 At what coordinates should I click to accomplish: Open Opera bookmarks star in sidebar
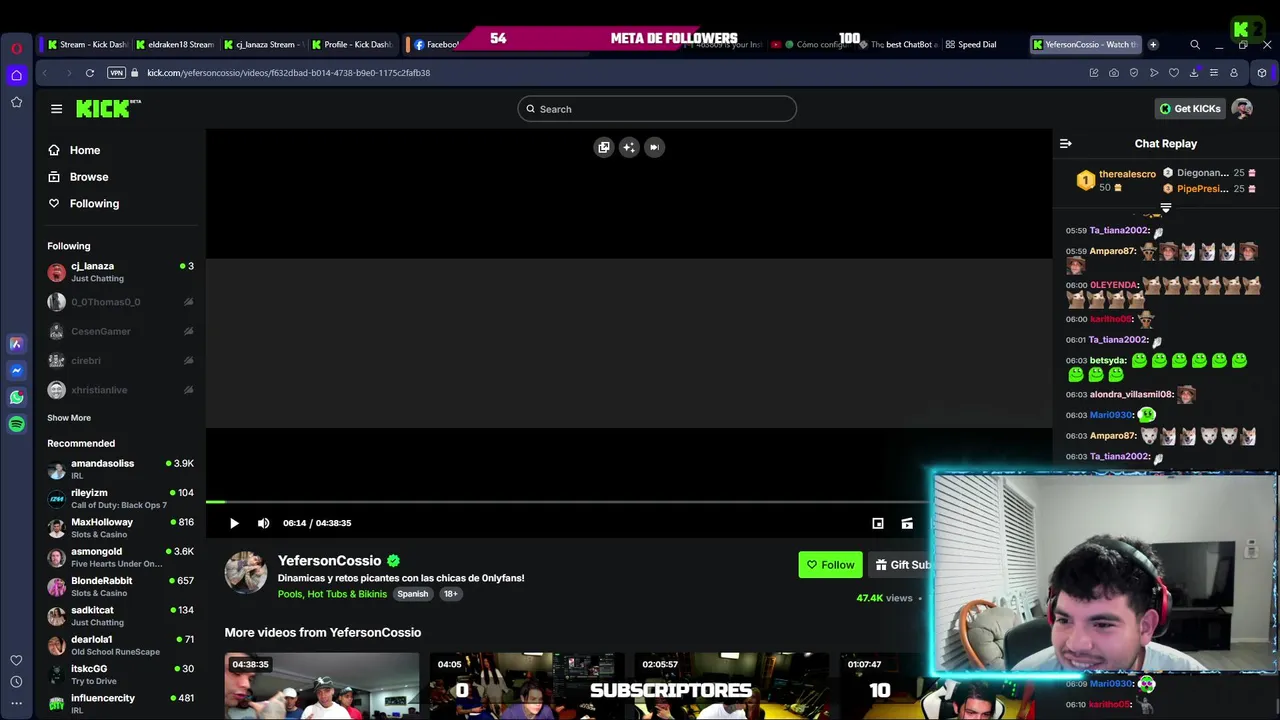16,102
